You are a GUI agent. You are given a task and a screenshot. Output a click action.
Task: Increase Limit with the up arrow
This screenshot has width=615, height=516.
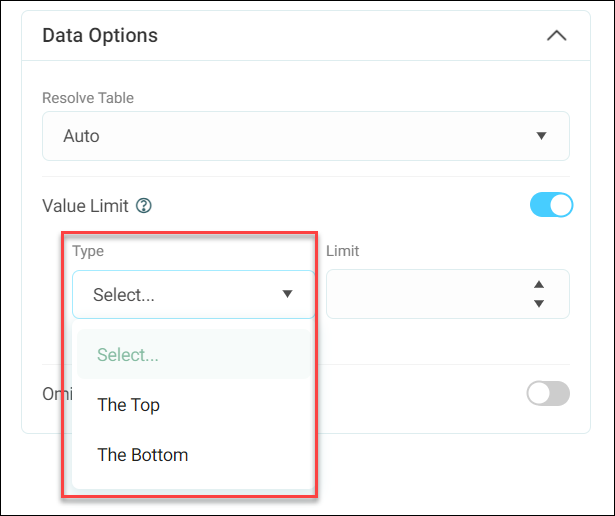(539, 285)
